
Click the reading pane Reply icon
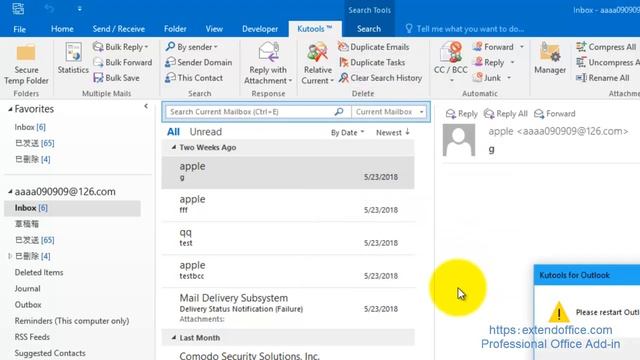pos(451,114)
